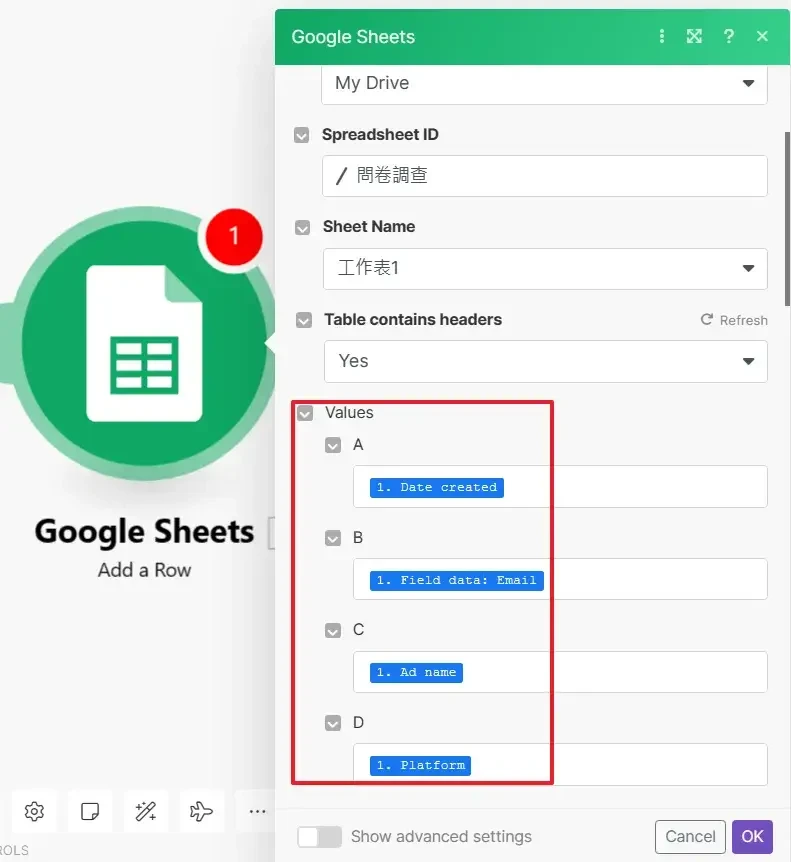
Task: Click the Show advanced settings label
Action: [x=441, y=837]
